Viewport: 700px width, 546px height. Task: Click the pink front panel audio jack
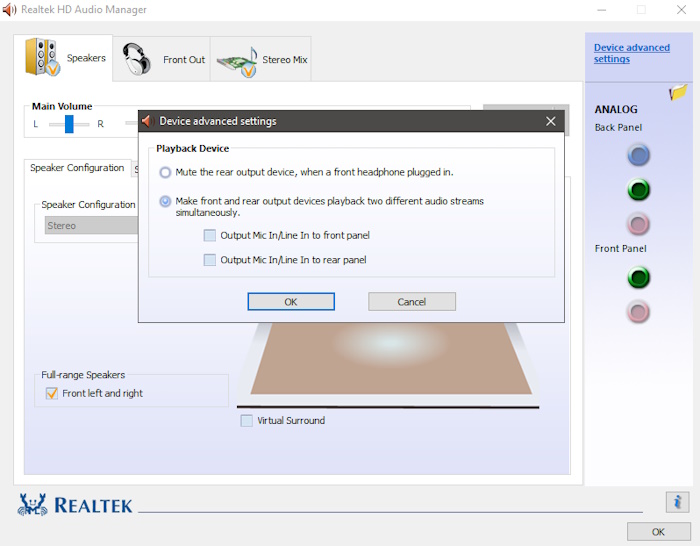638,312
